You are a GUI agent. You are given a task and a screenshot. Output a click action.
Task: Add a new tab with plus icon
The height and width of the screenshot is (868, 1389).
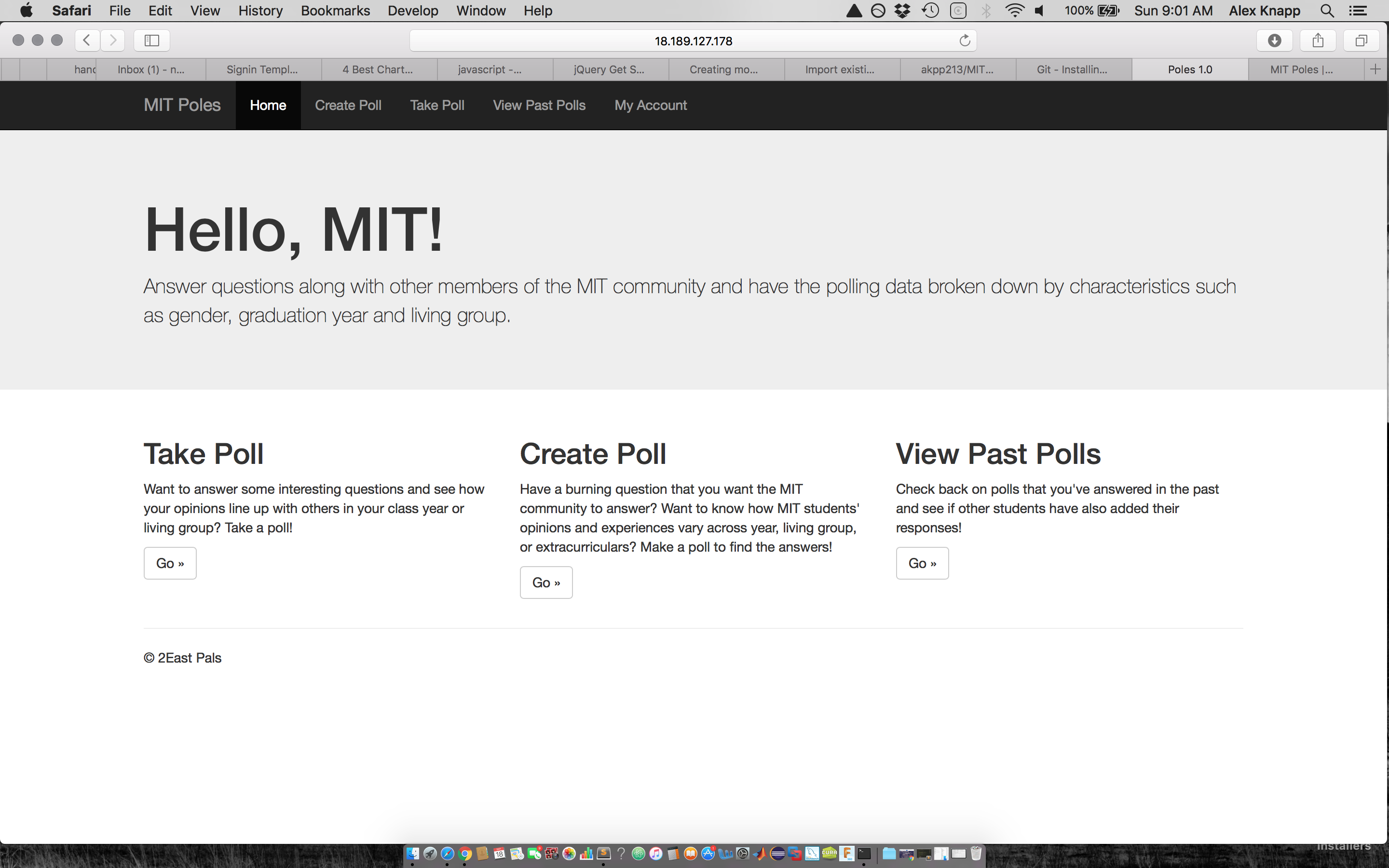(1375, 69)
